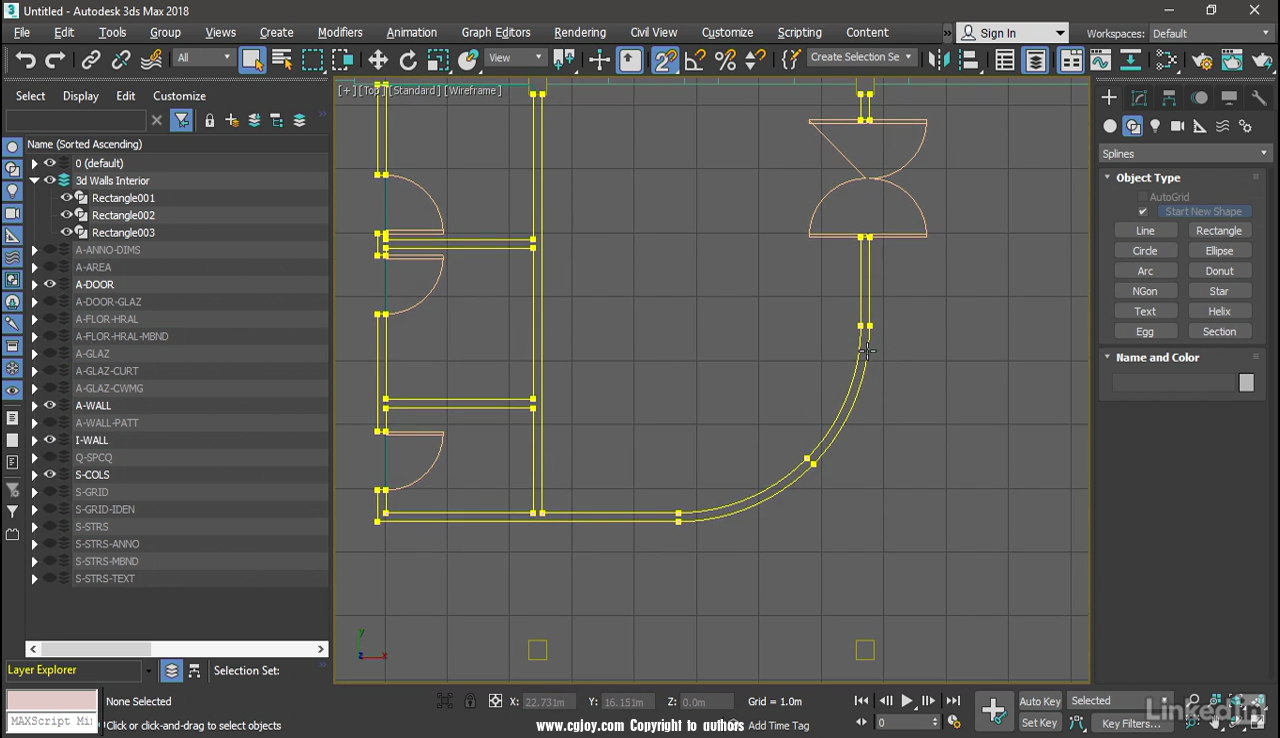Image resolution: width=1280 pixels, height=738 pixels.
Task: Click the Line shape button
Action: pos(1145,231)
